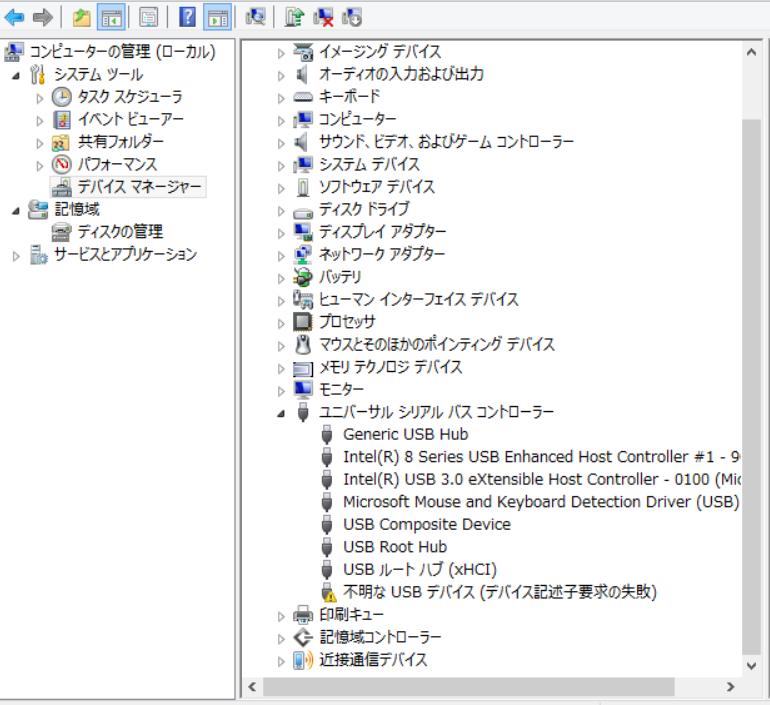Click the clock icon beside タスク スケジューラ
Image resolution: width=770 pixels, height=705 pixels.
[x=62, y=97]
